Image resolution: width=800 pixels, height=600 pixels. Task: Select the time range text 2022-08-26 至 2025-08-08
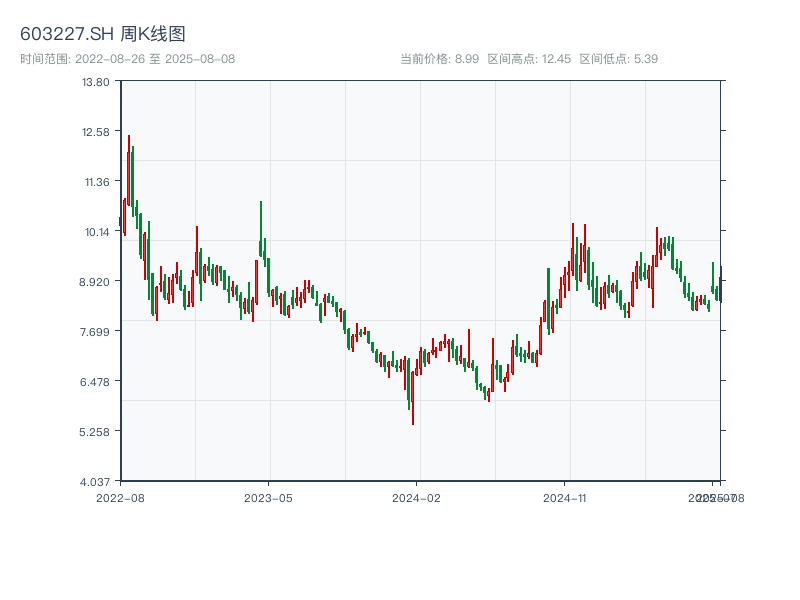pyautogui.click(x=155, y=59)
